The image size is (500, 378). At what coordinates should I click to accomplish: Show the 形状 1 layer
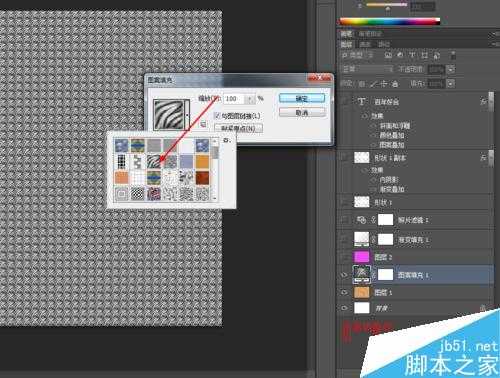345,202
